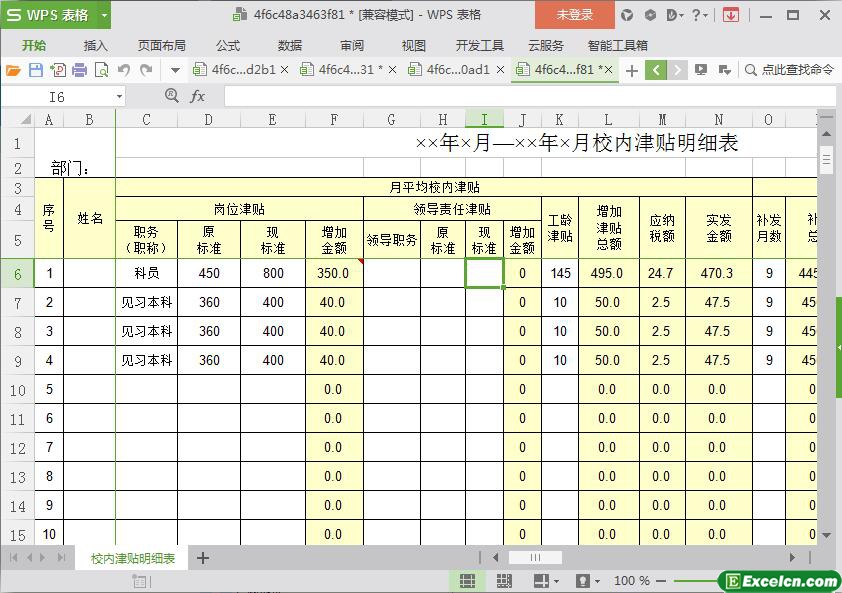This screenshot has width=842, height=593.
Task: Select the 校内津贴明细表 sheet tab
Action: pos(132,558)
